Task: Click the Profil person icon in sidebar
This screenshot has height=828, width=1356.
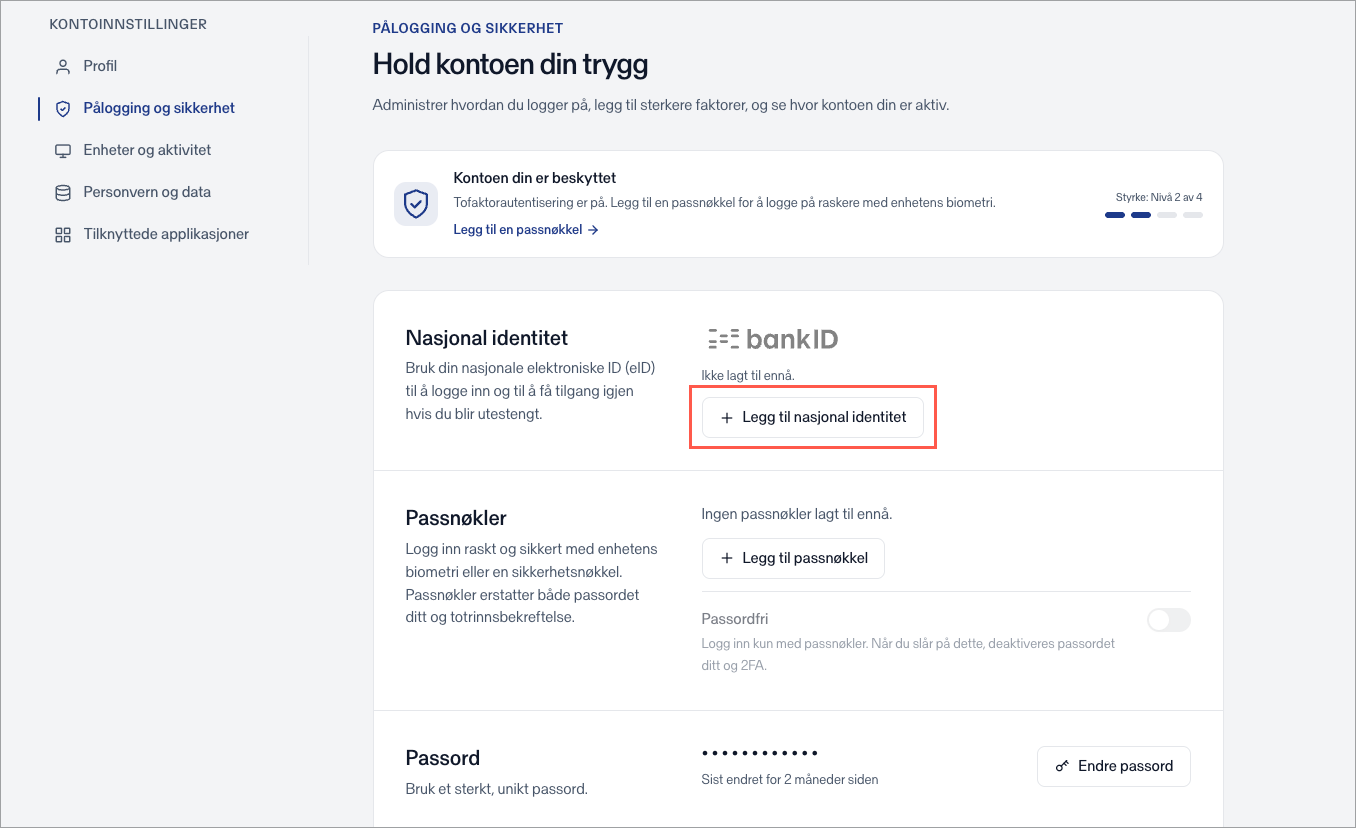Action: [63, 66]
